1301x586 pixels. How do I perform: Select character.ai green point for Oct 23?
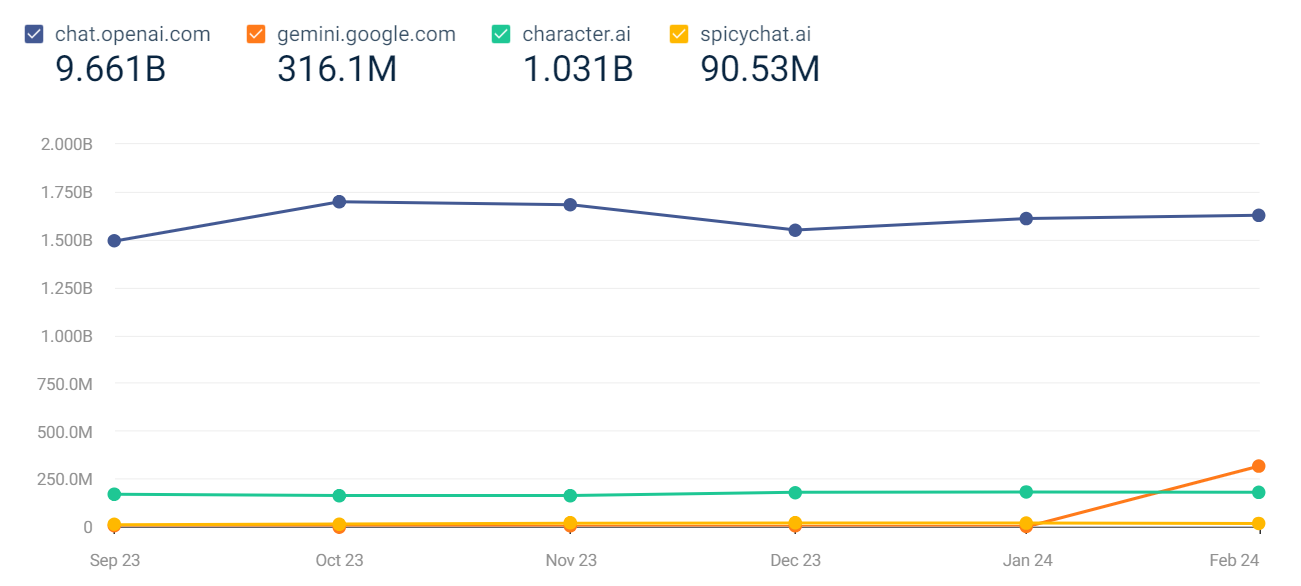tap(339, 496)
